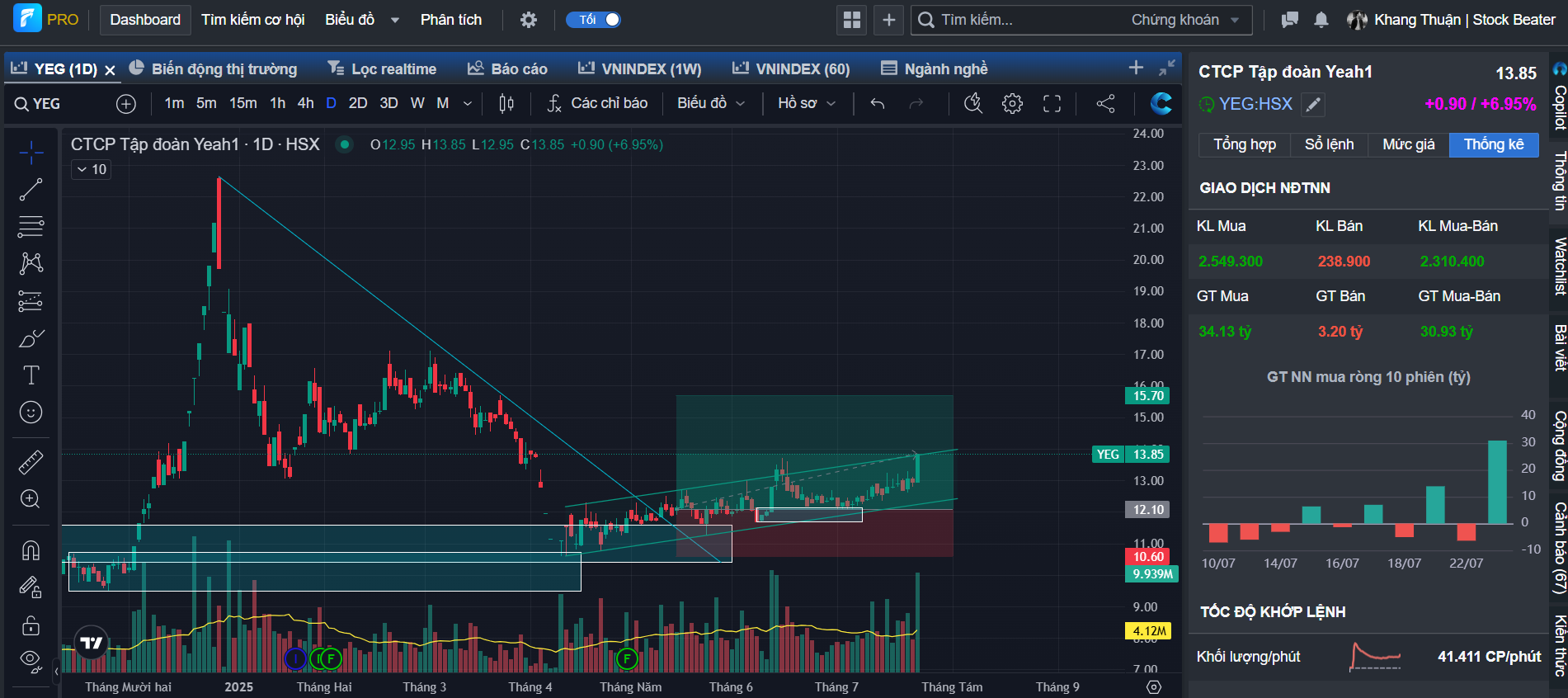Open Các chỉ báo indicators
Screen dimensions: 1568x698
point(598,103)
